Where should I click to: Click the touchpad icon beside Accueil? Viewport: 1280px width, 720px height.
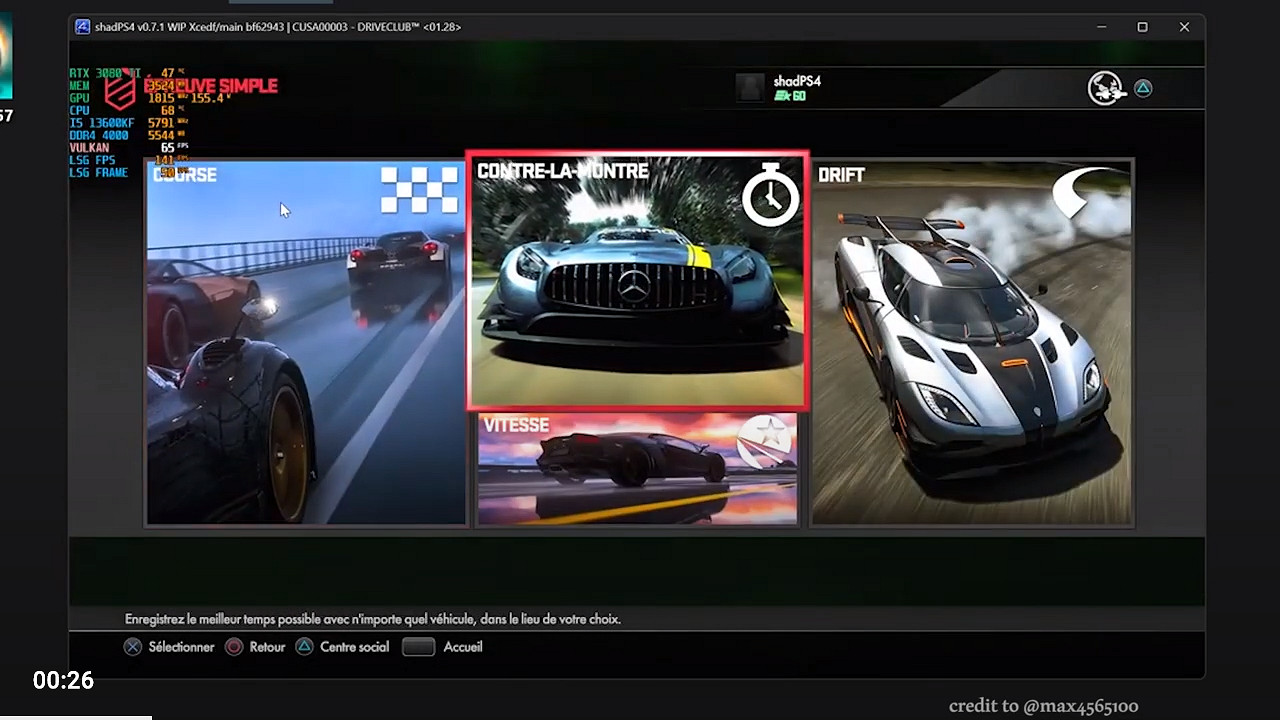(x=418, y=647)
